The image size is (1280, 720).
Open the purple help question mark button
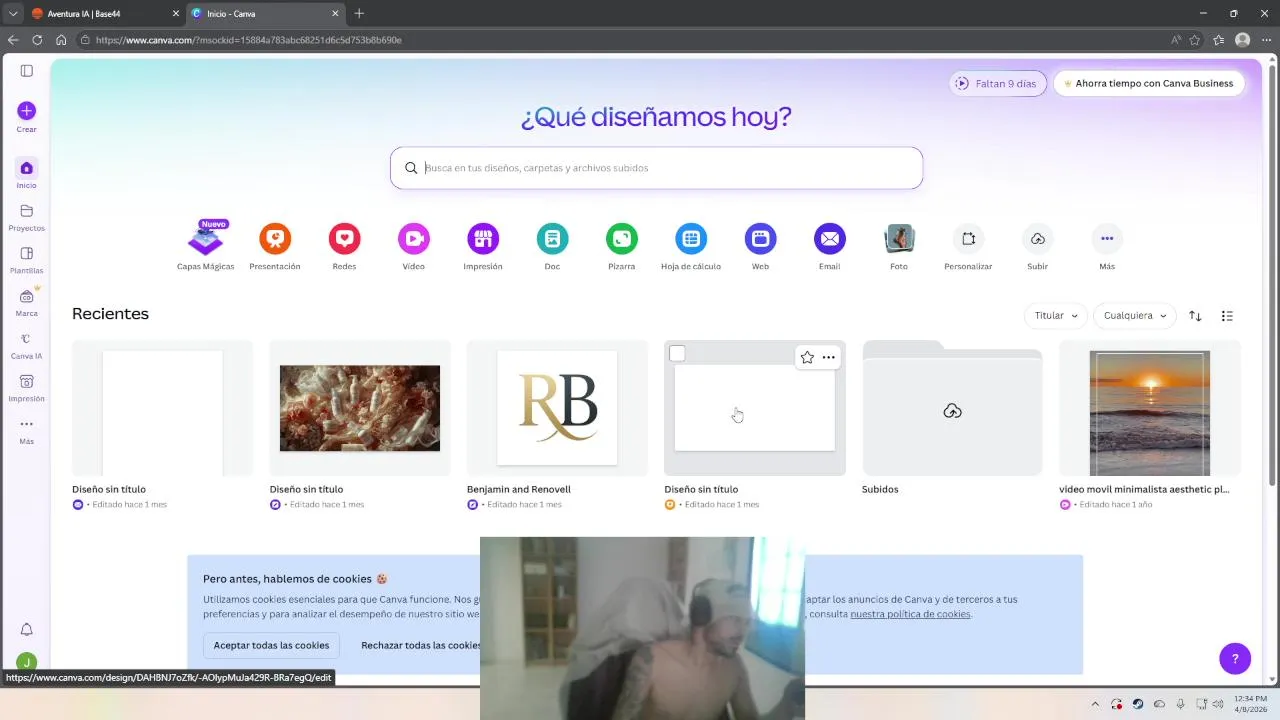pos(1235,658)
